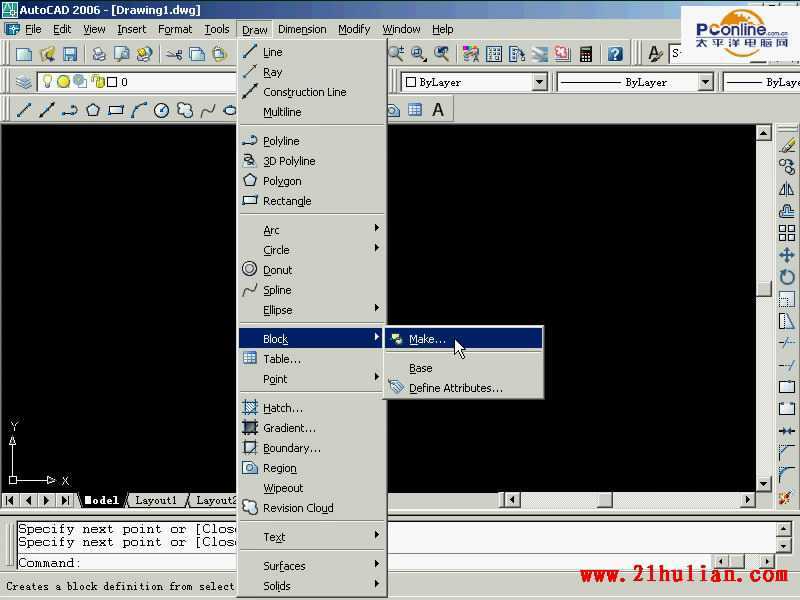This screenshot has height=600, width=800.
Task: Toggle layer 0 freeze/thaw sun icon
Action: point(63,82)
